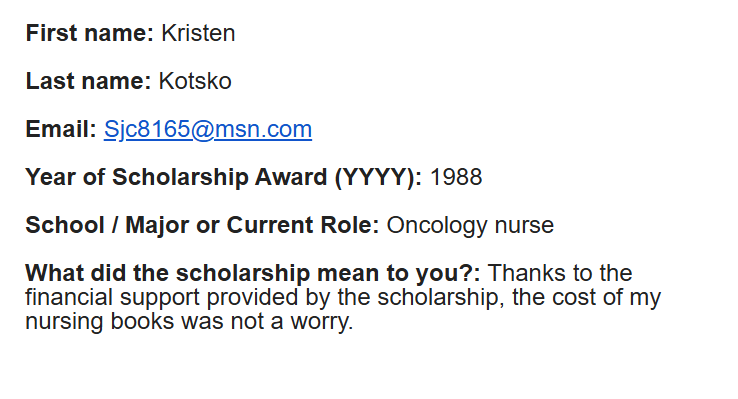Viewport: 738px width, 399px height.
Task: Click the 'First name:' label
Action: coord(89,33)
